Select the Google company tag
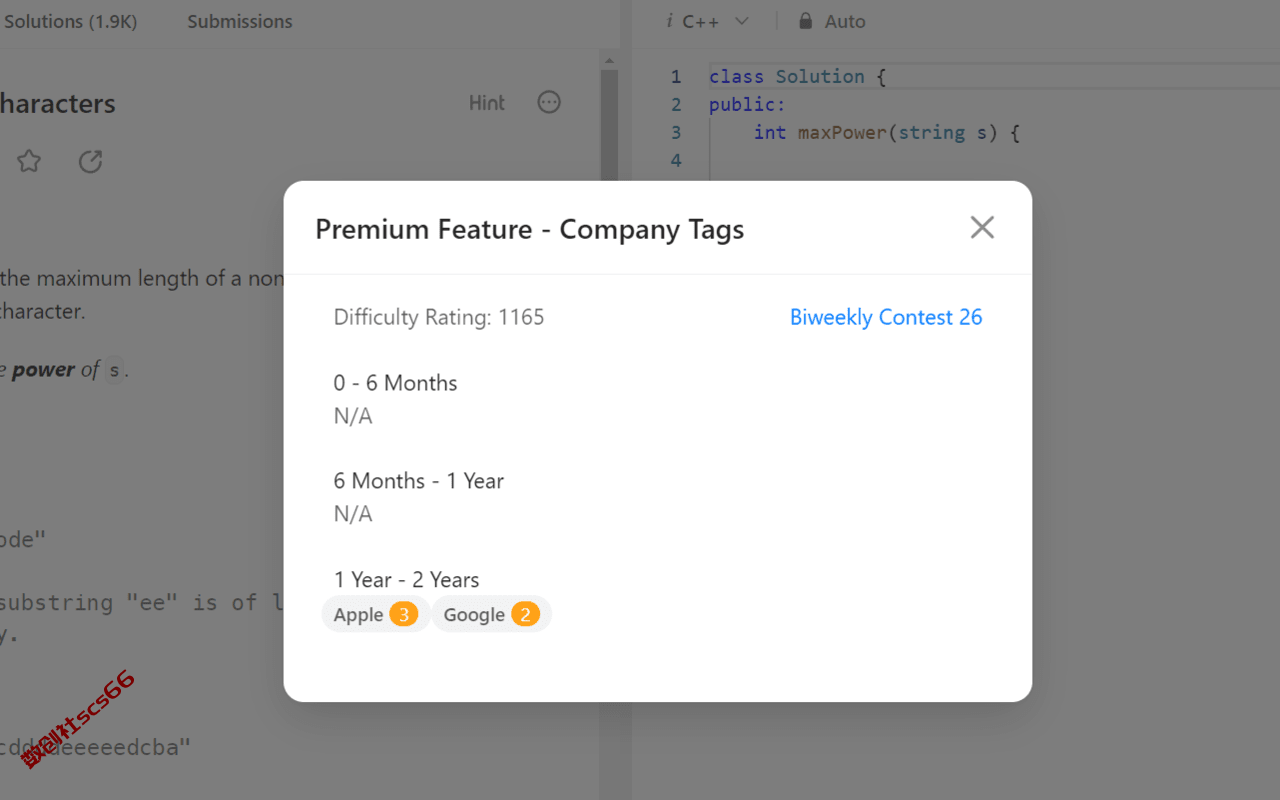Viewport: 1280px width, 800px height. point(491,614)
